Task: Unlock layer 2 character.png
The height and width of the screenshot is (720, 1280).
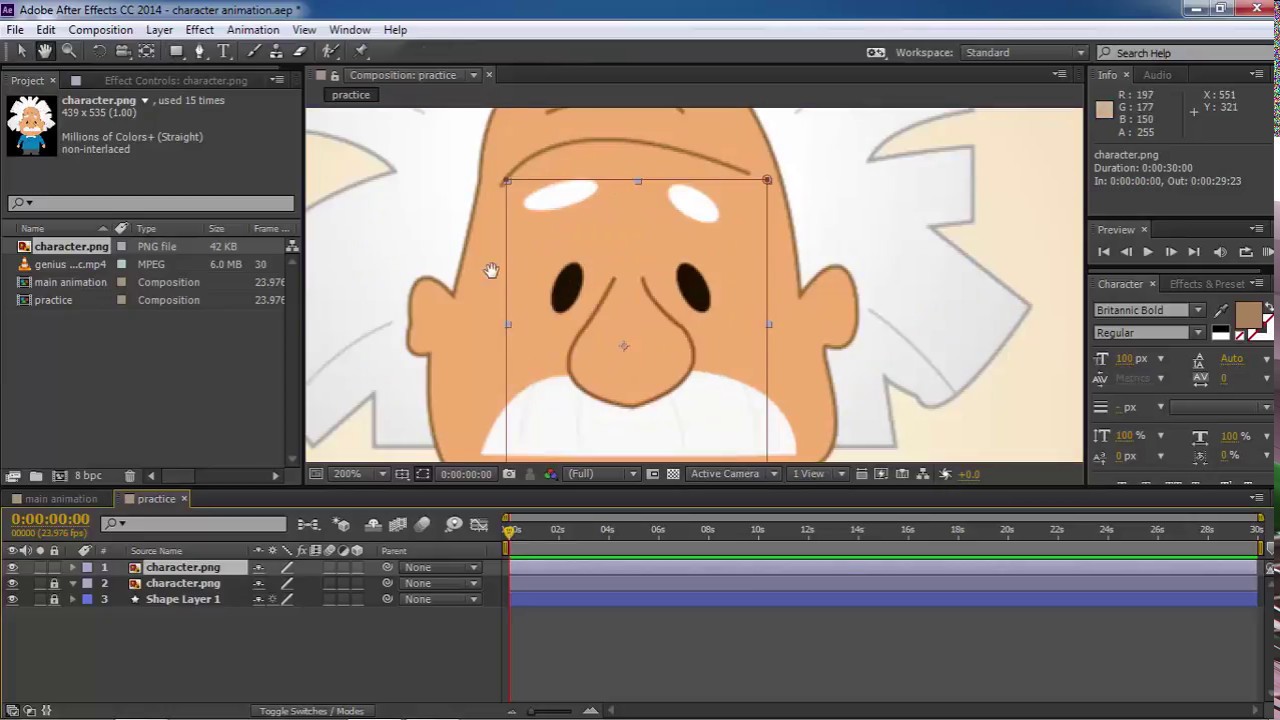Action: pos(54,583)
